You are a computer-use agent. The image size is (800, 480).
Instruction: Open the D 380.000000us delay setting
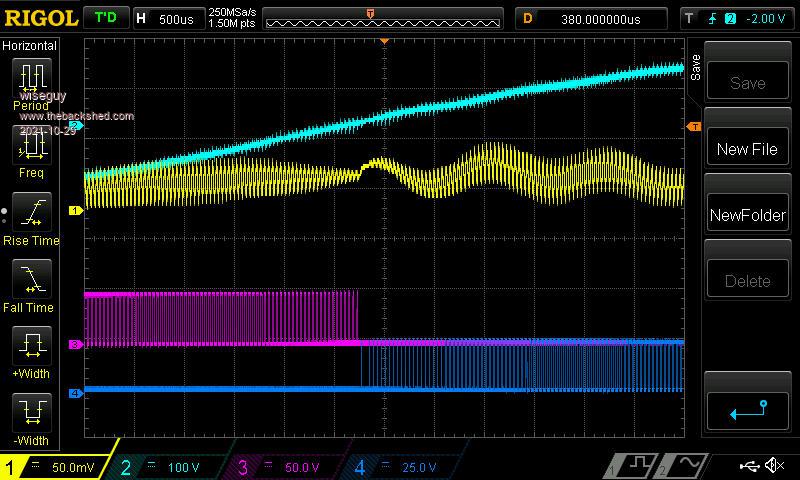pyautogui.click(x=591, y=18)
